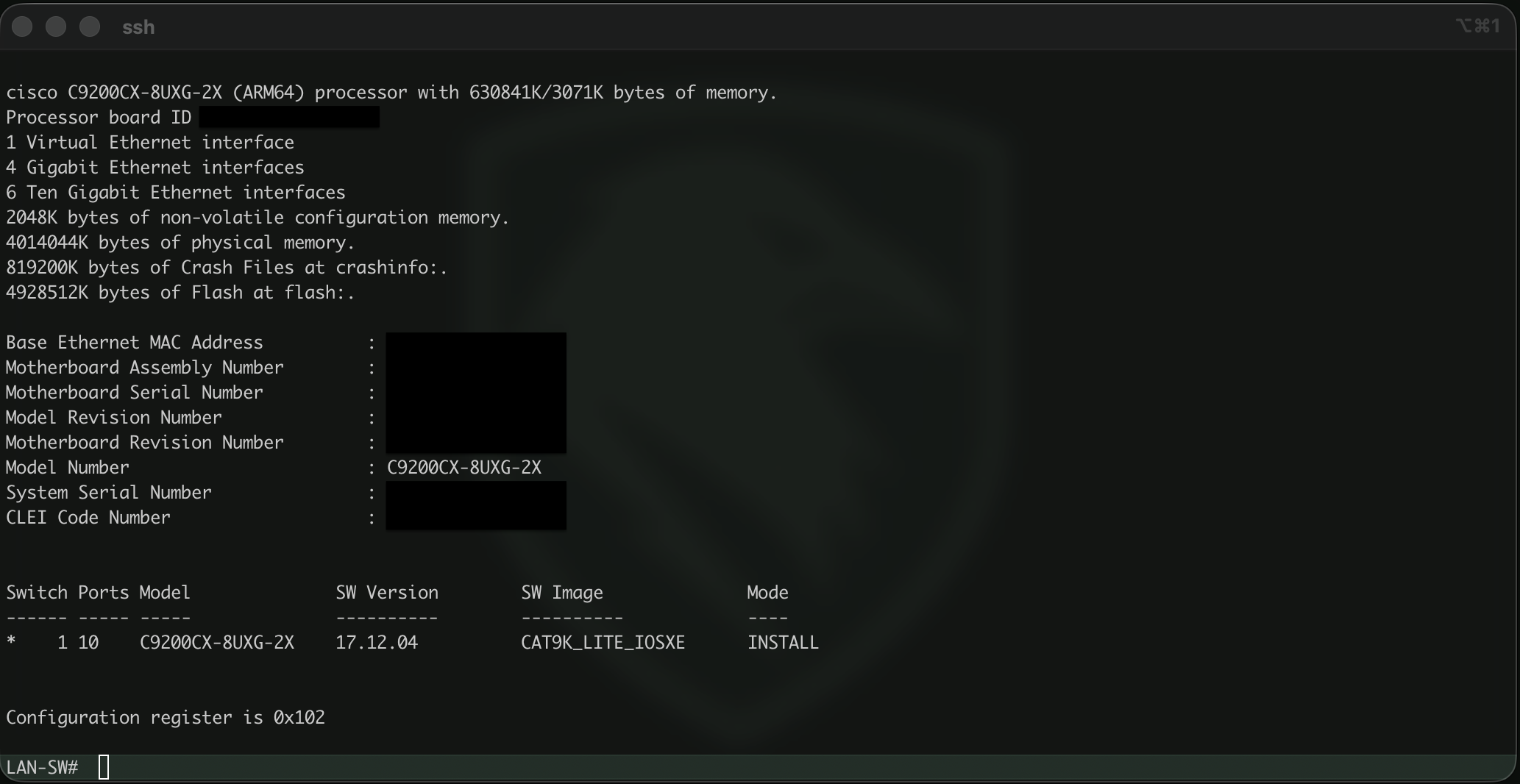Click the Configuration register 0x102 value
Screen dimensions: 1520x784
pyautogui.click(x=299, y=718)
